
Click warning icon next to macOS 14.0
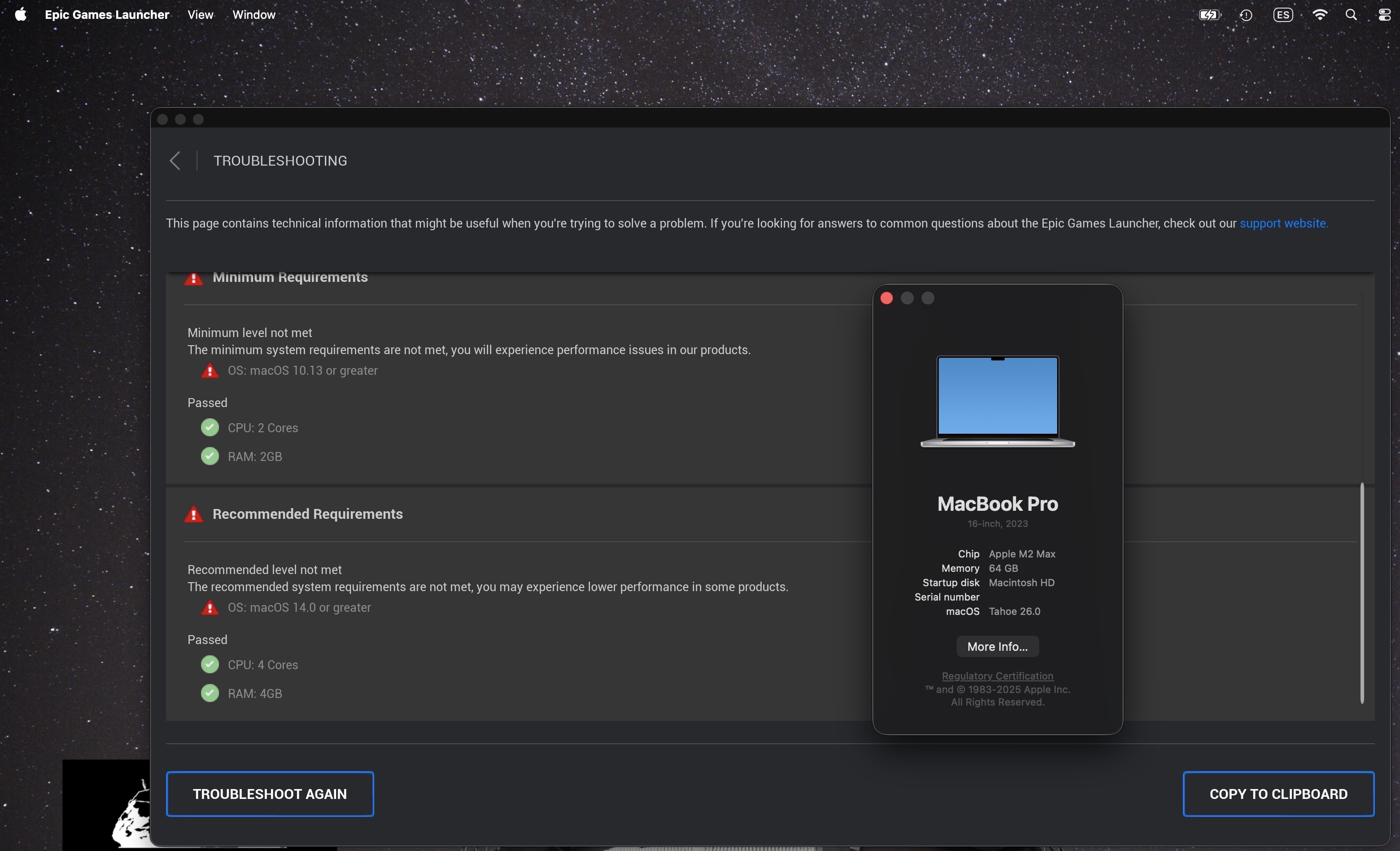pyautogui.click(x=210, y=608)
